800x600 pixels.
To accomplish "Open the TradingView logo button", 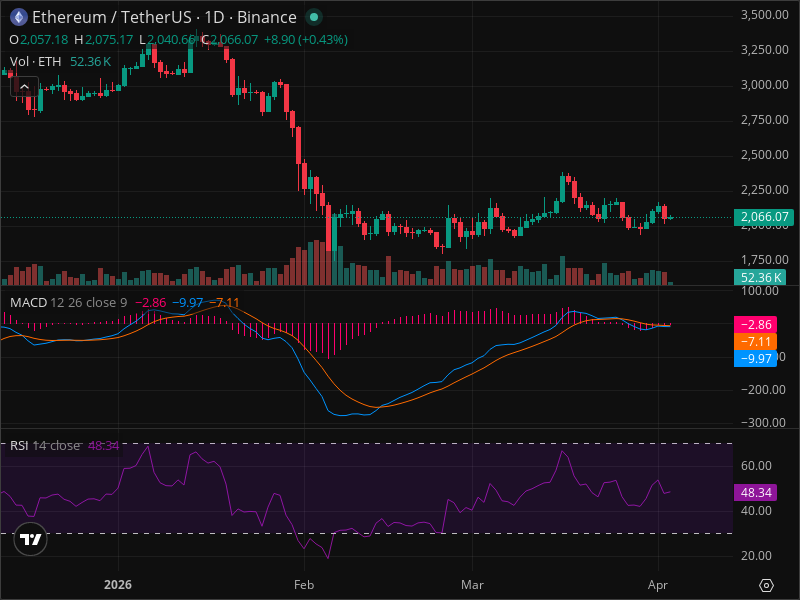I will click(31, 539).
